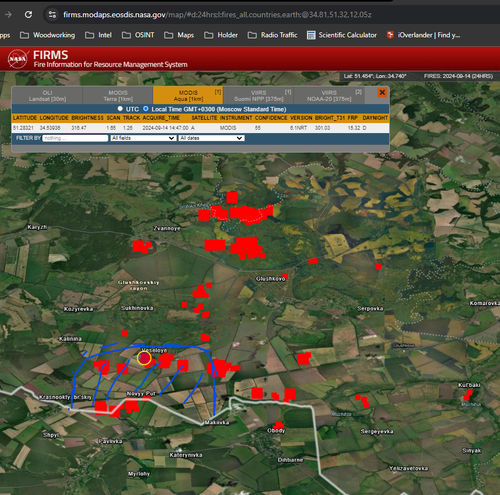
Task: Sort table by CONFIDENCE column header
Action: [271, 118]
